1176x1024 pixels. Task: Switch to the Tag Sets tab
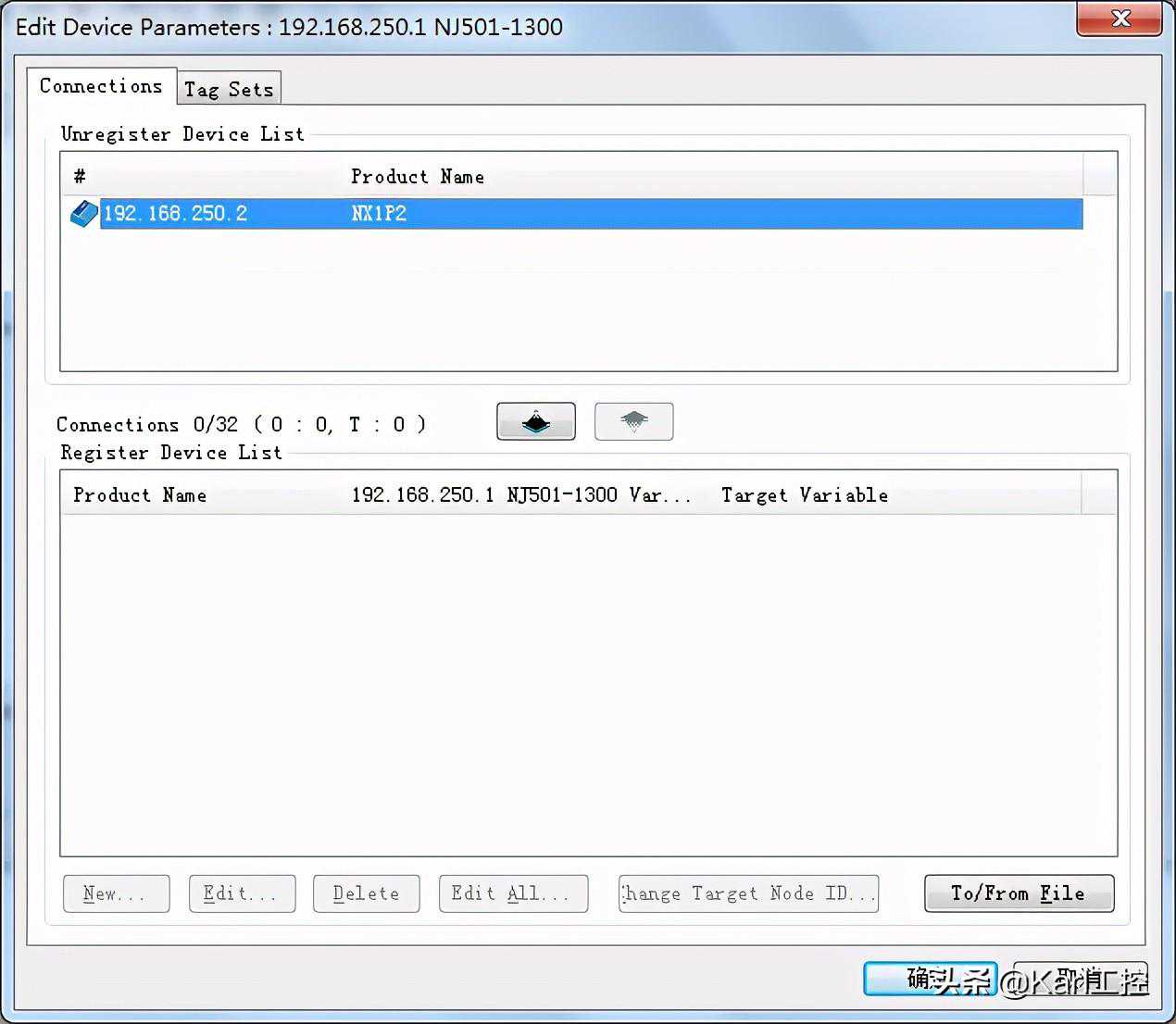229,89
